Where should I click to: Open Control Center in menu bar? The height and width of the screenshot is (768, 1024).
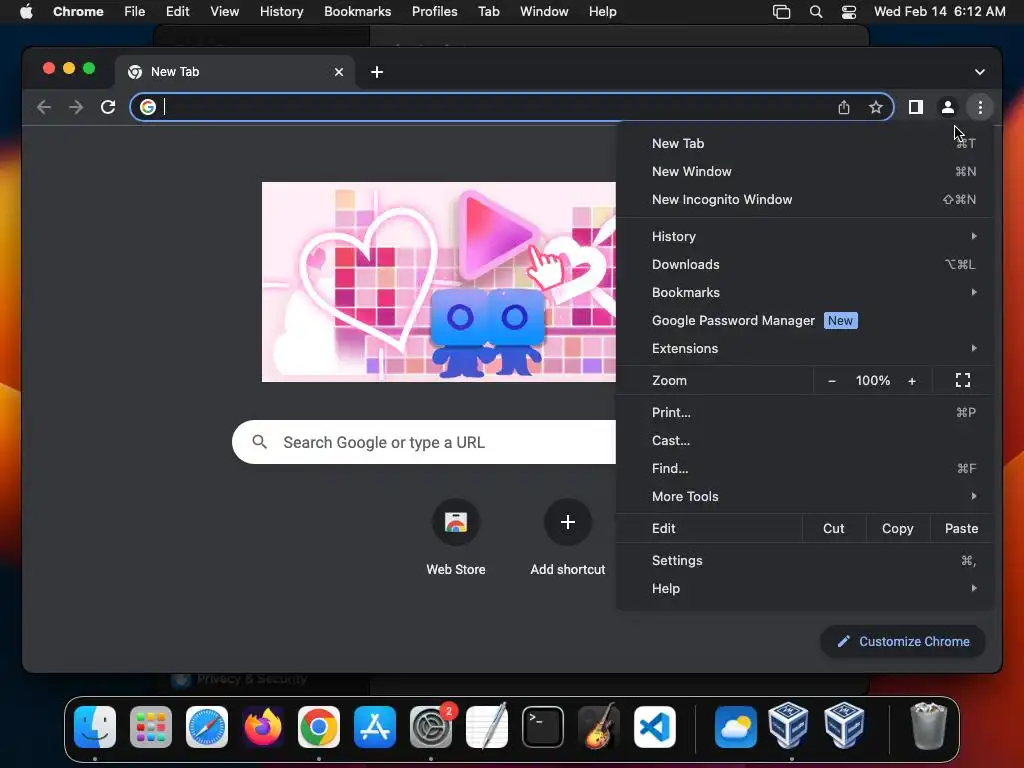[x=848, y=12]
